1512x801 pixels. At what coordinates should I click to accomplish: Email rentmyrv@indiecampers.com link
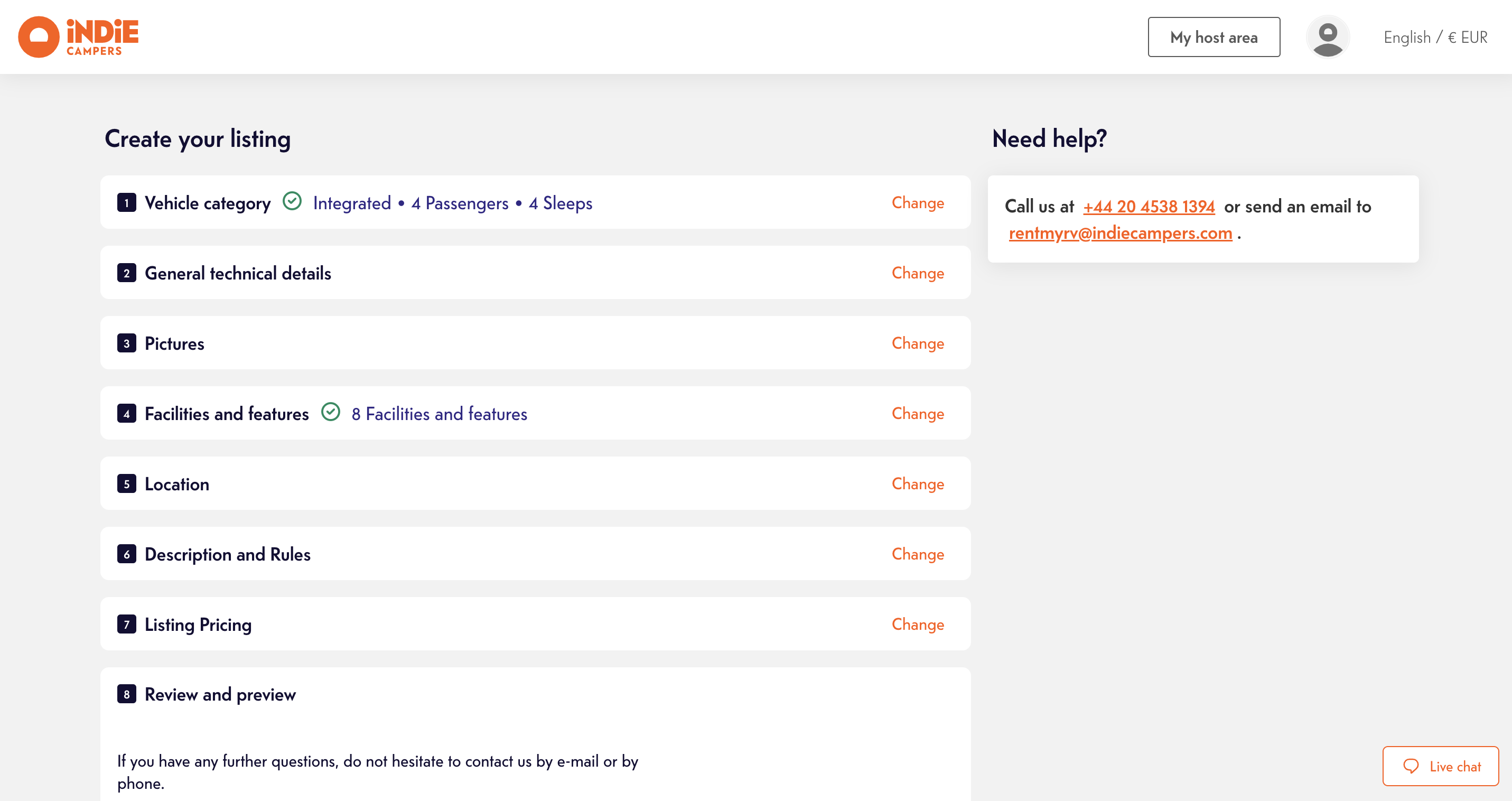[1120, 234]
